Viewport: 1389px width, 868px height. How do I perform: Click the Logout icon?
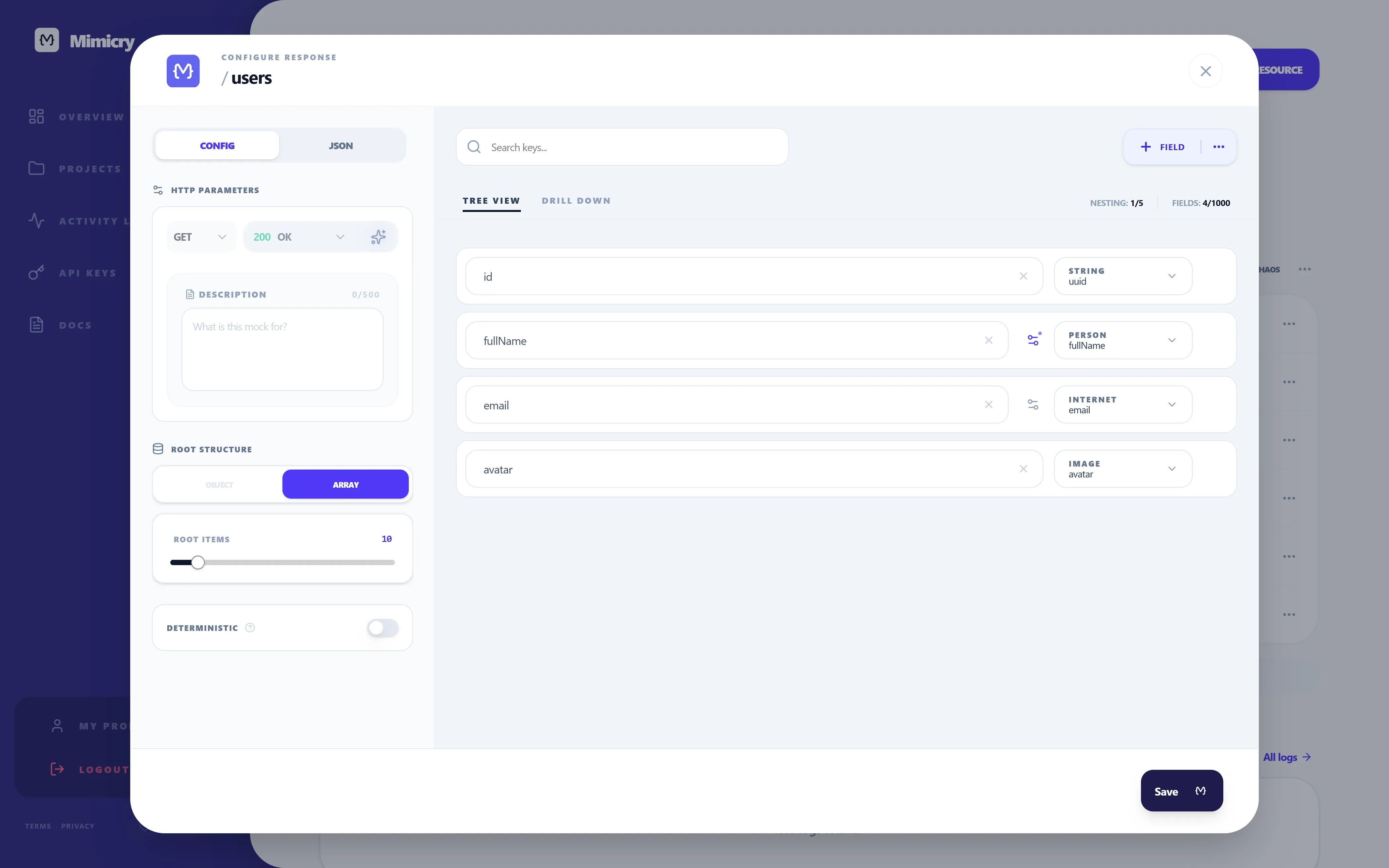[58, 769]
